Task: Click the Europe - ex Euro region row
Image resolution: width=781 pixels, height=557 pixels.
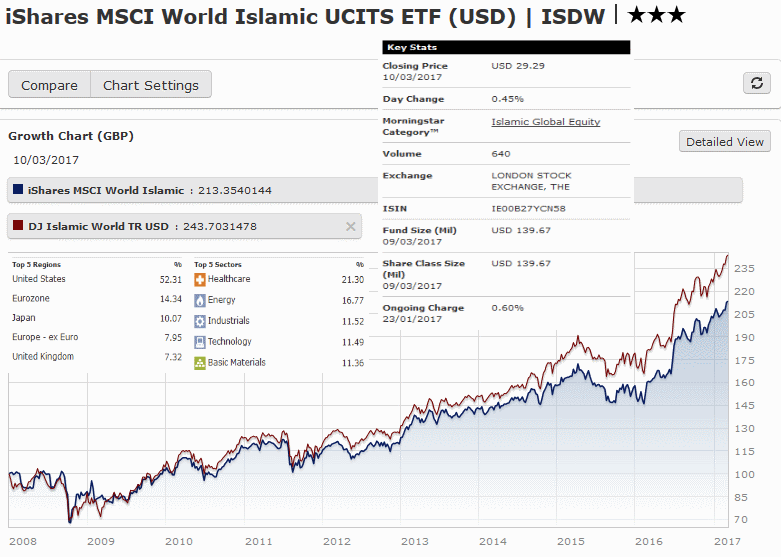Action: coord(97,337)
